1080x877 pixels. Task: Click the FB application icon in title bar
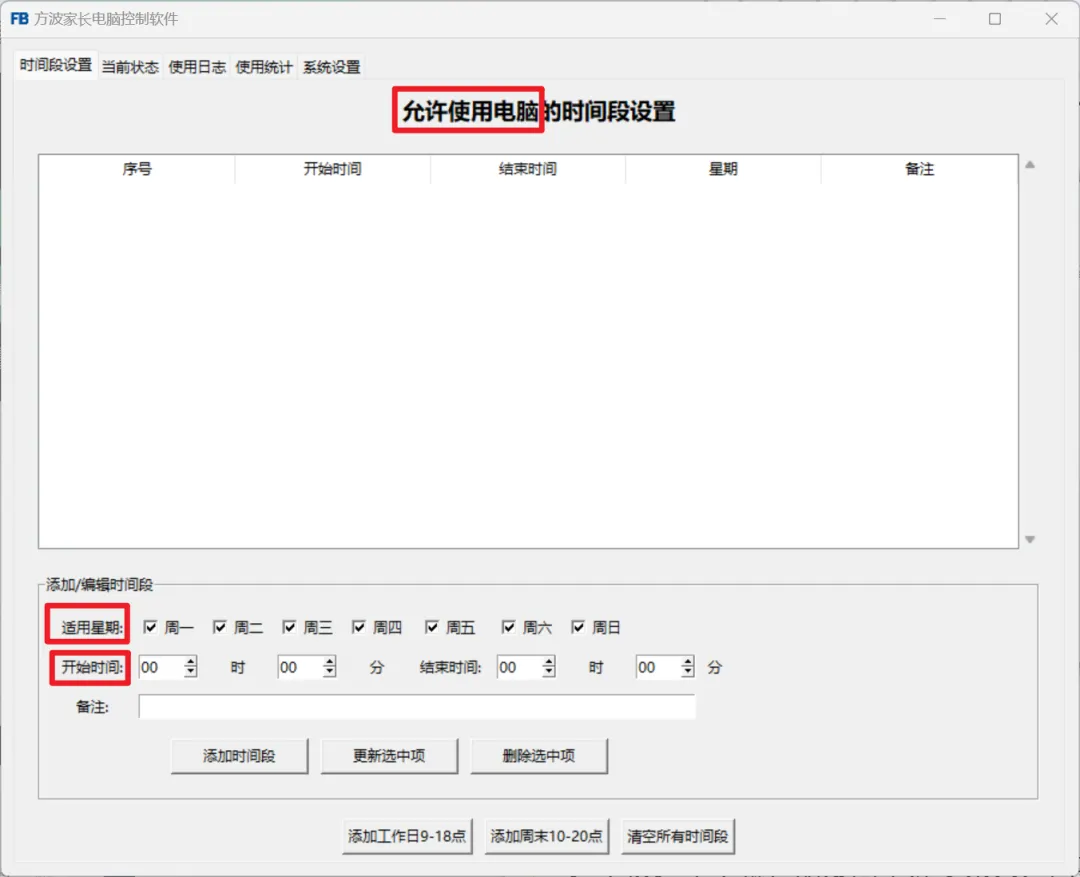pos(19,19)
